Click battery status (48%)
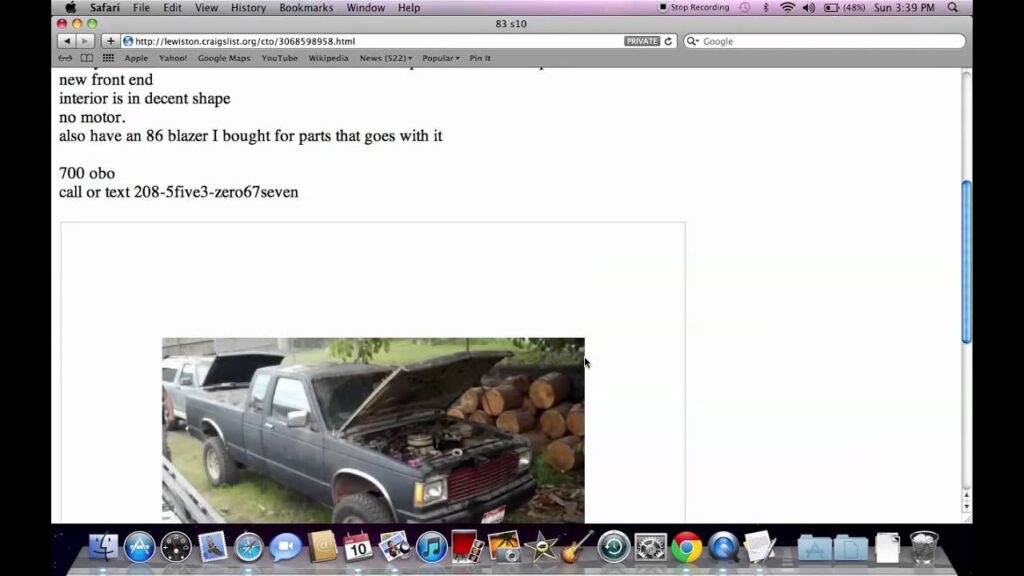The image size is (1024, 576). 844,8
